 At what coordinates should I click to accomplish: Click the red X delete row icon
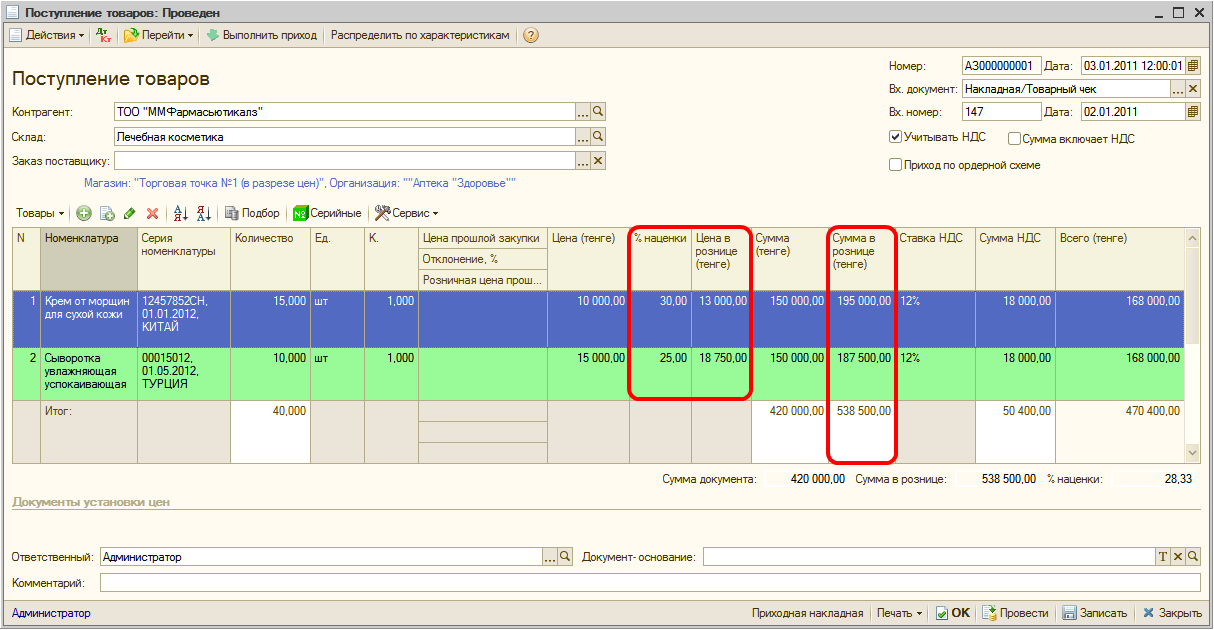pyautogui.click(x=152, y=213)
